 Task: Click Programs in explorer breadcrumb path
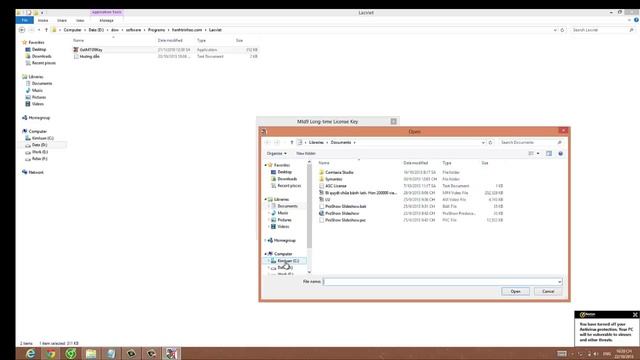156,30
